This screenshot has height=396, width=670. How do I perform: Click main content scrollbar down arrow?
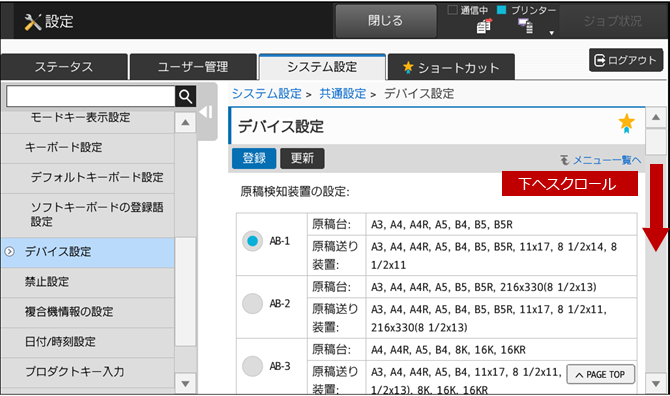(655, 383)
